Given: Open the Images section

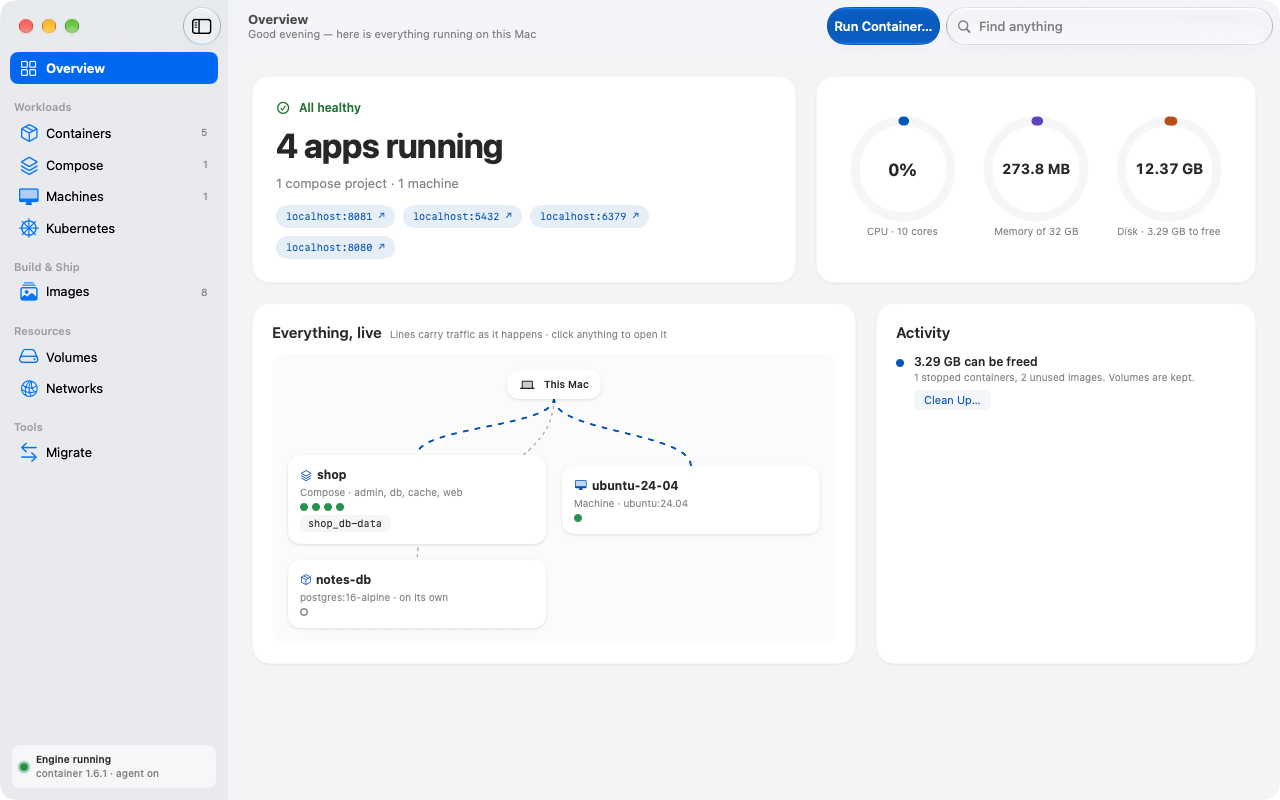Looking at the screenshot, I should coord(114,292).
